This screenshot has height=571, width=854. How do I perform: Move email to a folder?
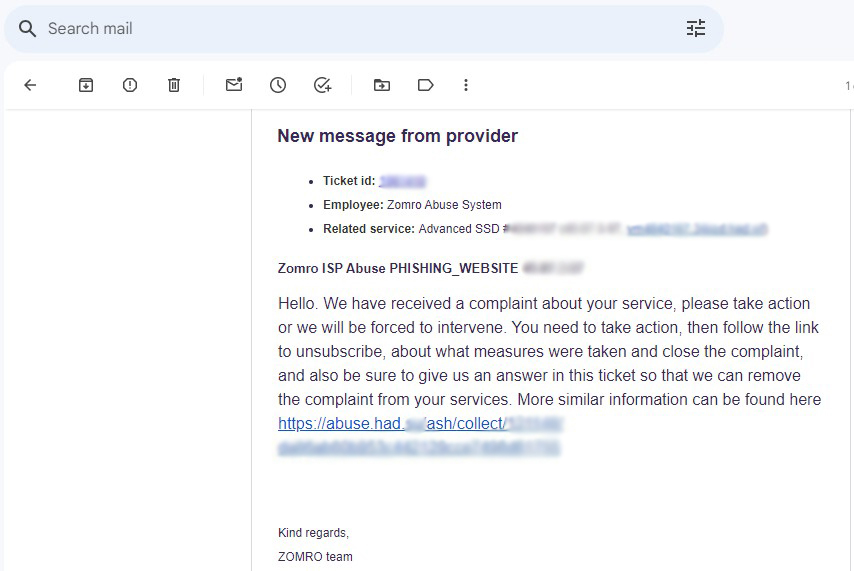(x=382, y=85)
